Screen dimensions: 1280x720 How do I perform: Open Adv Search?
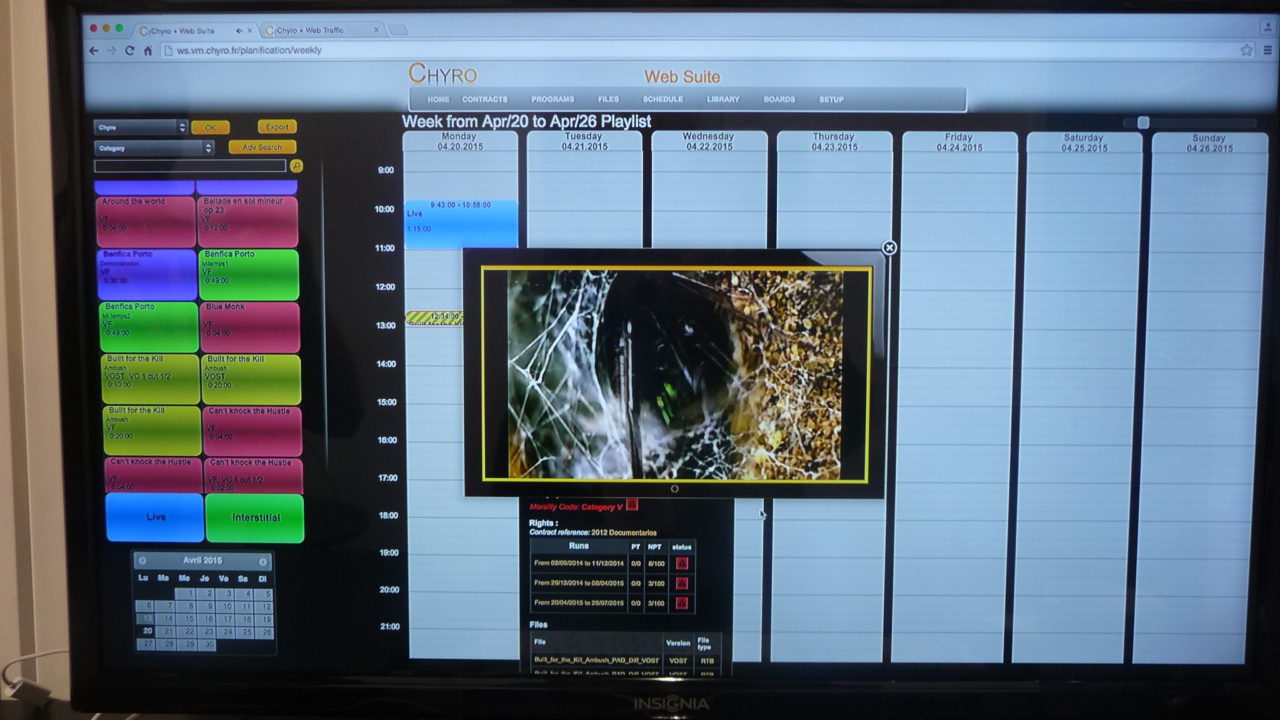(x=261, y=147)
